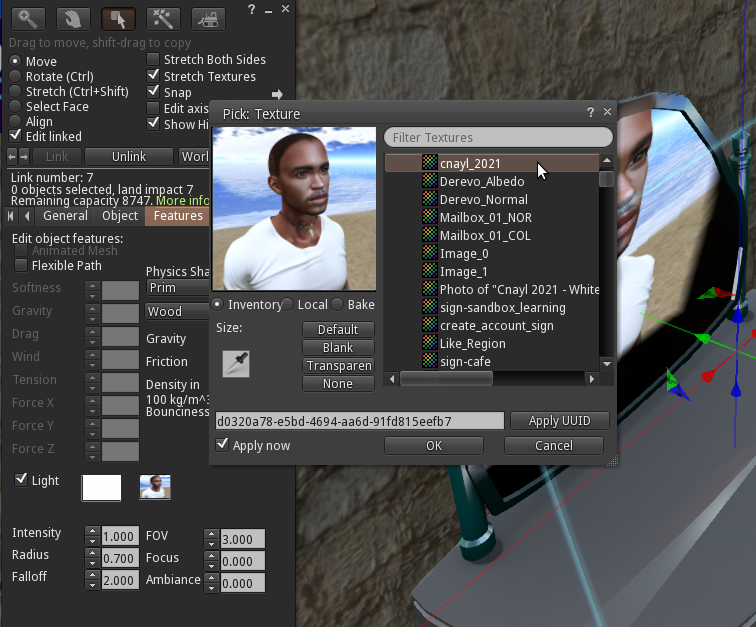Select the Edit (cursor) tool

[x=119, y=18]
